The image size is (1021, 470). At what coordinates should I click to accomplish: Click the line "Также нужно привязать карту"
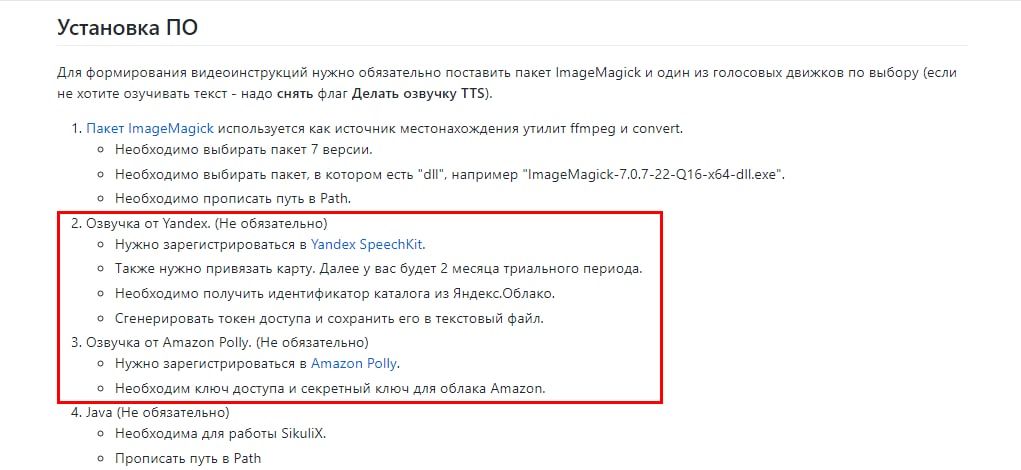pos(378,269)
